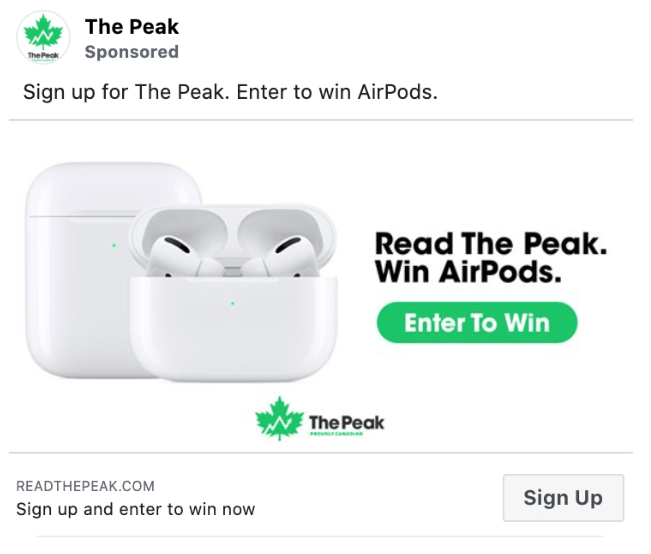The image size is (651, 554).
Task: Open the READTHEPEAK.COM domain link
Action: pyautogui.click(x=85, y=486)
